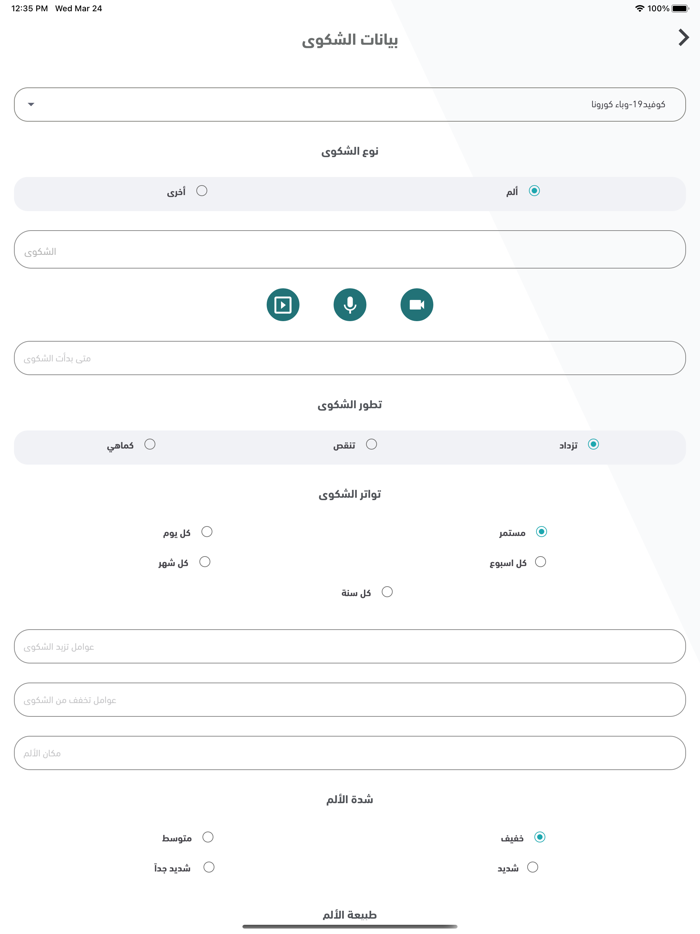Image resolution: width=700 pixels, height=934 pixels.
Task: Click the الشكوى text field
Action: (x=349, y=249)
